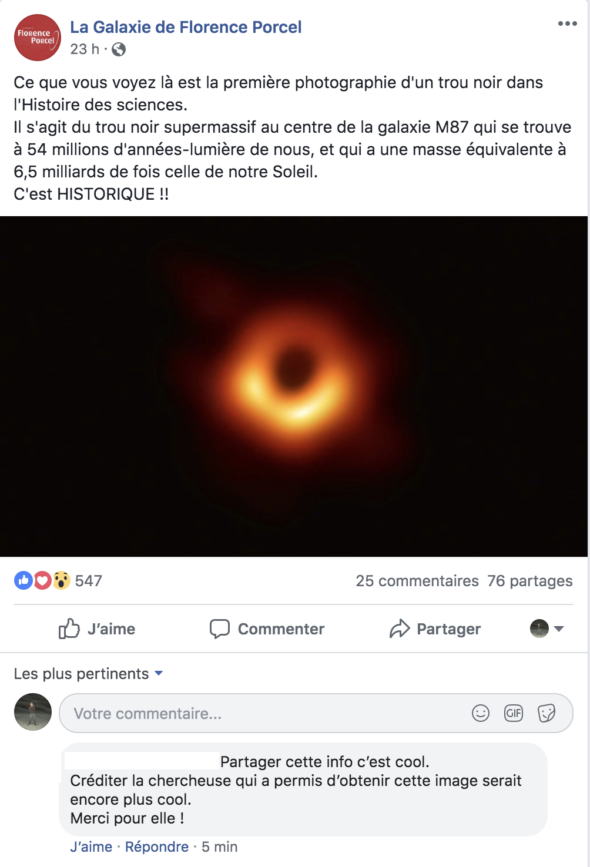Open the profile switcher dropdown beside Partager
The image size is (590, 867).
tap(547, 629)
